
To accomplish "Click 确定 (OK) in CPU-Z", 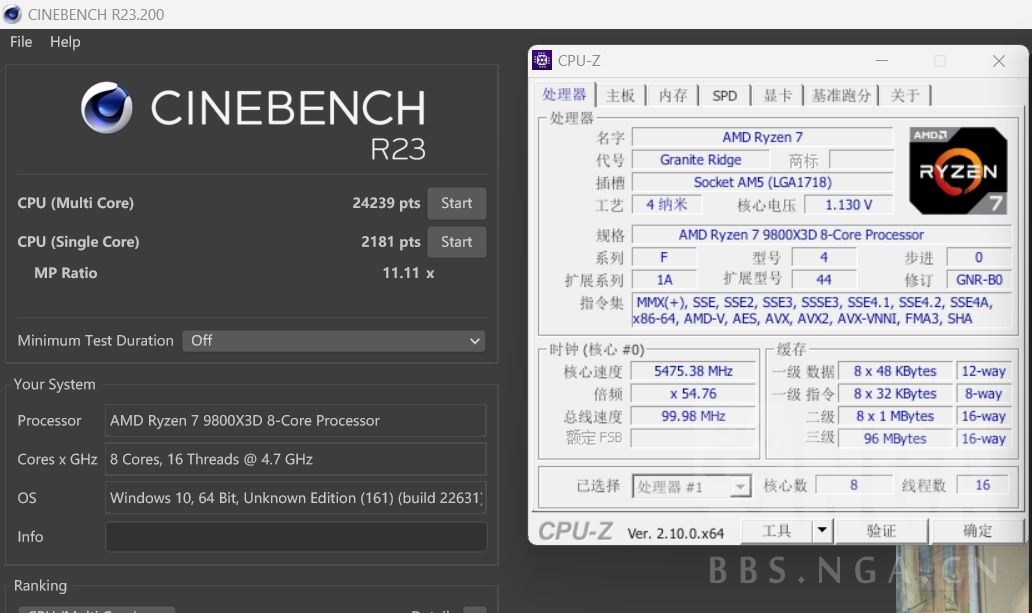I will [977, 531].
